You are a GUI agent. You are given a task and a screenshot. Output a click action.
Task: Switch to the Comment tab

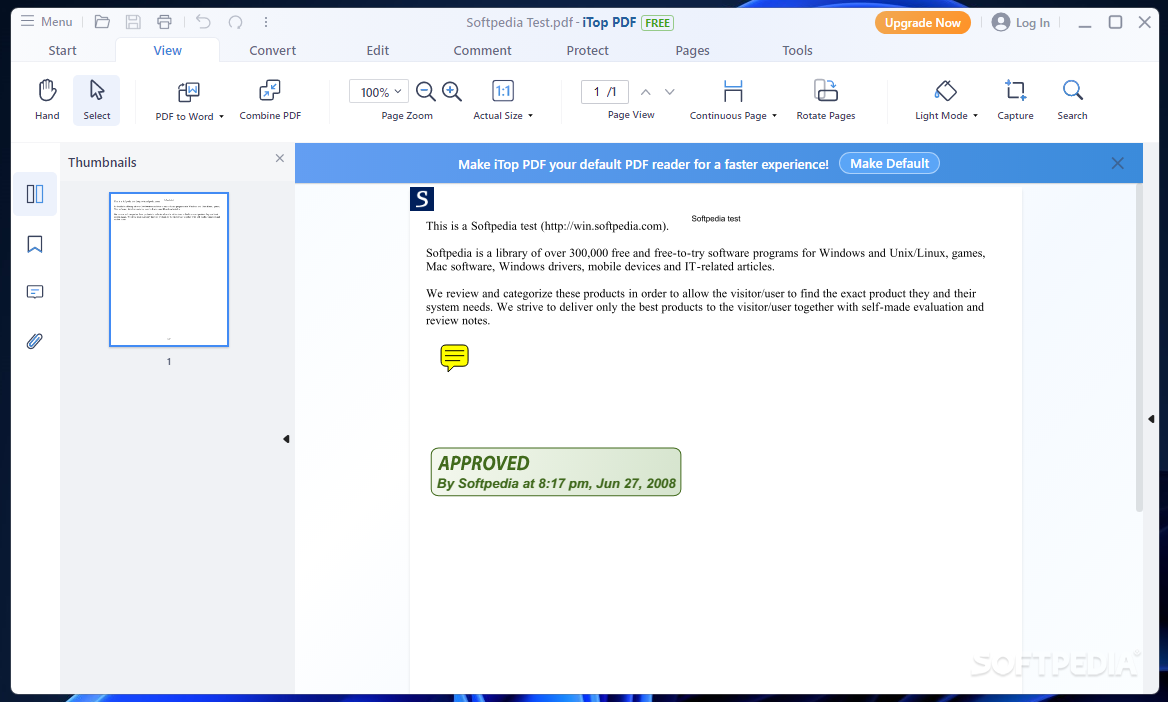point(483,50)
